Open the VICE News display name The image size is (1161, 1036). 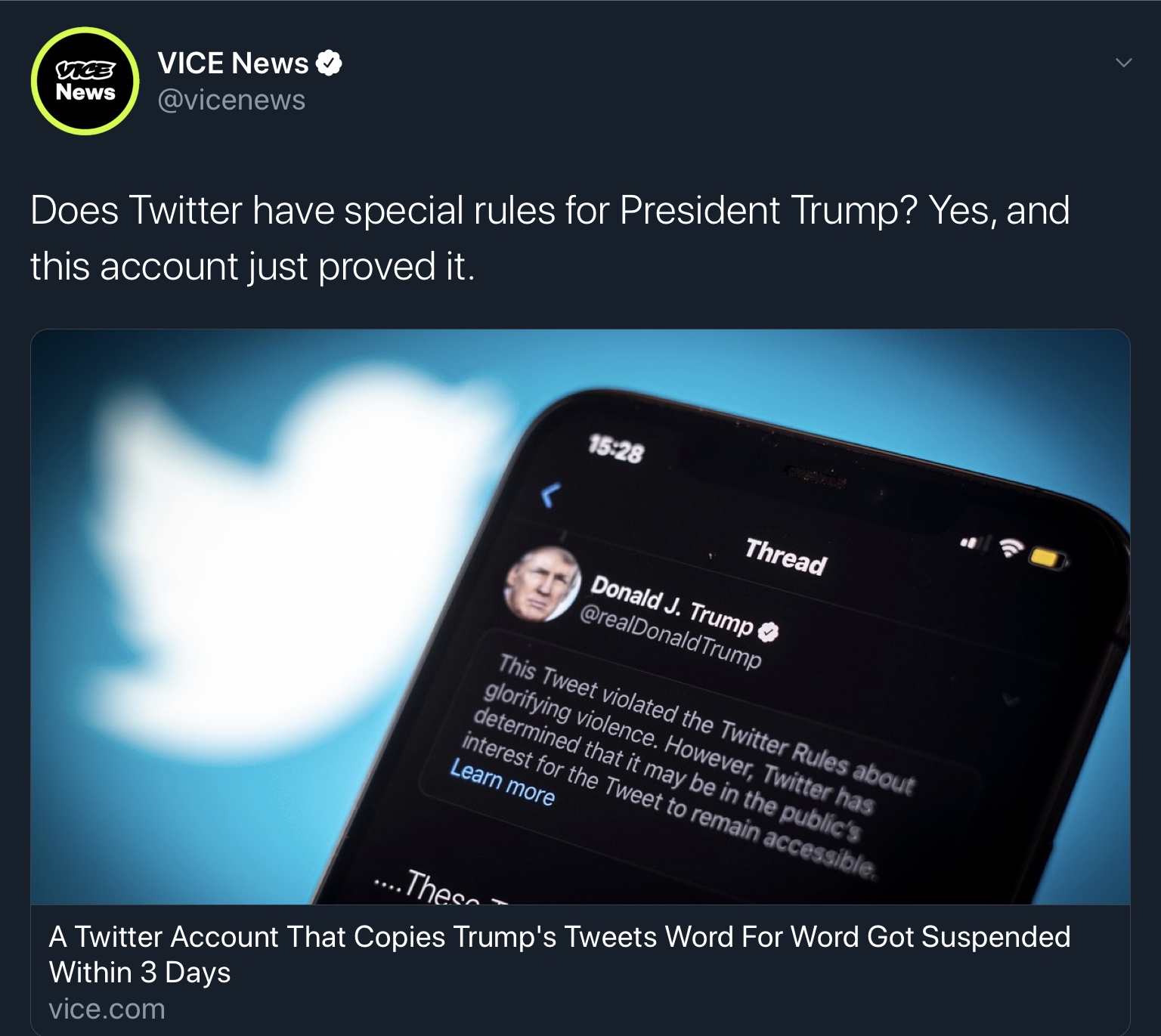pyautogui.click(x=233, y=63)
